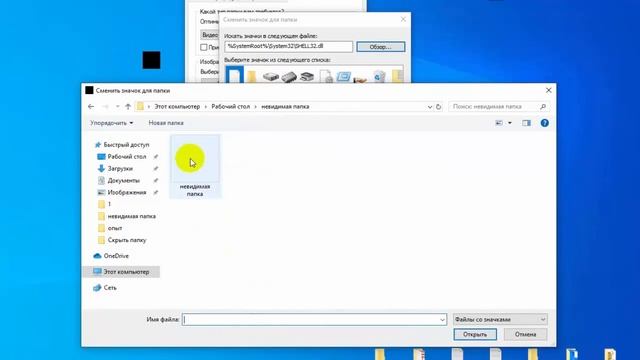Click the 'Отмена' button
The height and width of the screenshot is (360, 640).
(x=525, y=334)
